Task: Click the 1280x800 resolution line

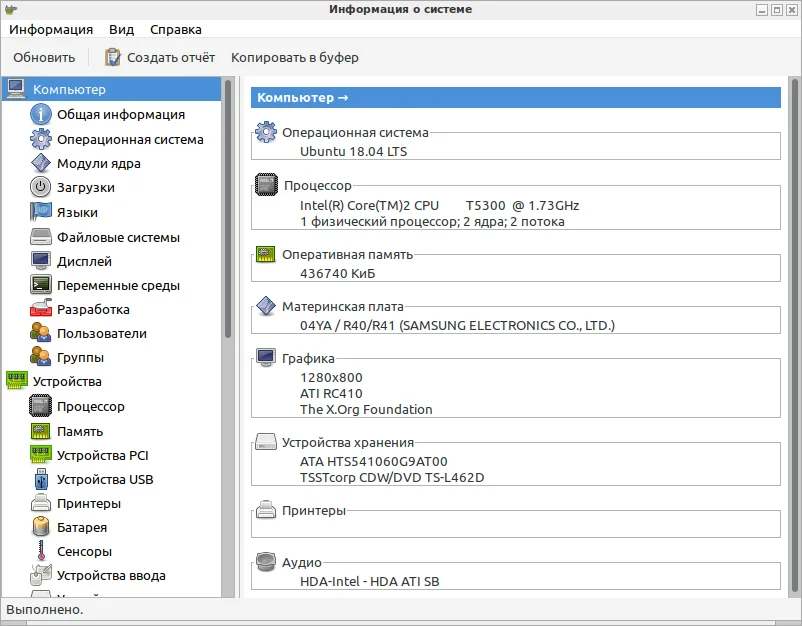Action: click(331, 377)
